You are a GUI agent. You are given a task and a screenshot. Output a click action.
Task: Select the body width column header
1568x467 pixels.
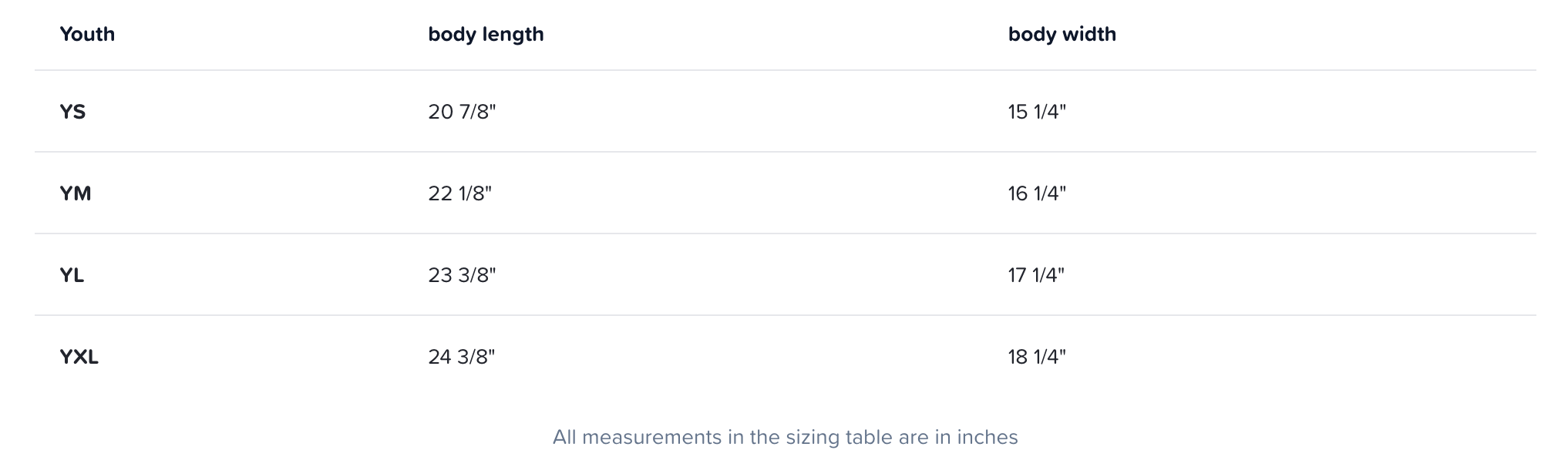tap(1062, 35)
